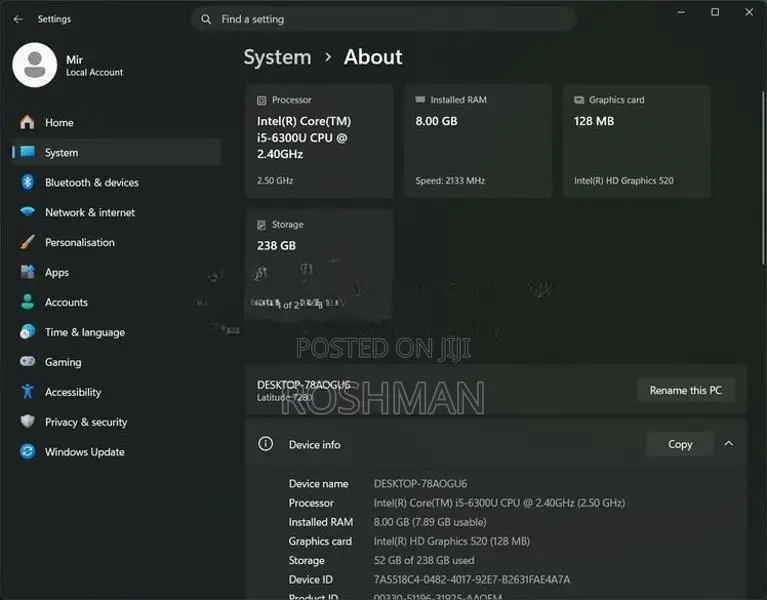Image resolution: width=767 pixels, height=600 pixels.
Task: Click the Windows Update refresh icon
Action: 27,451
